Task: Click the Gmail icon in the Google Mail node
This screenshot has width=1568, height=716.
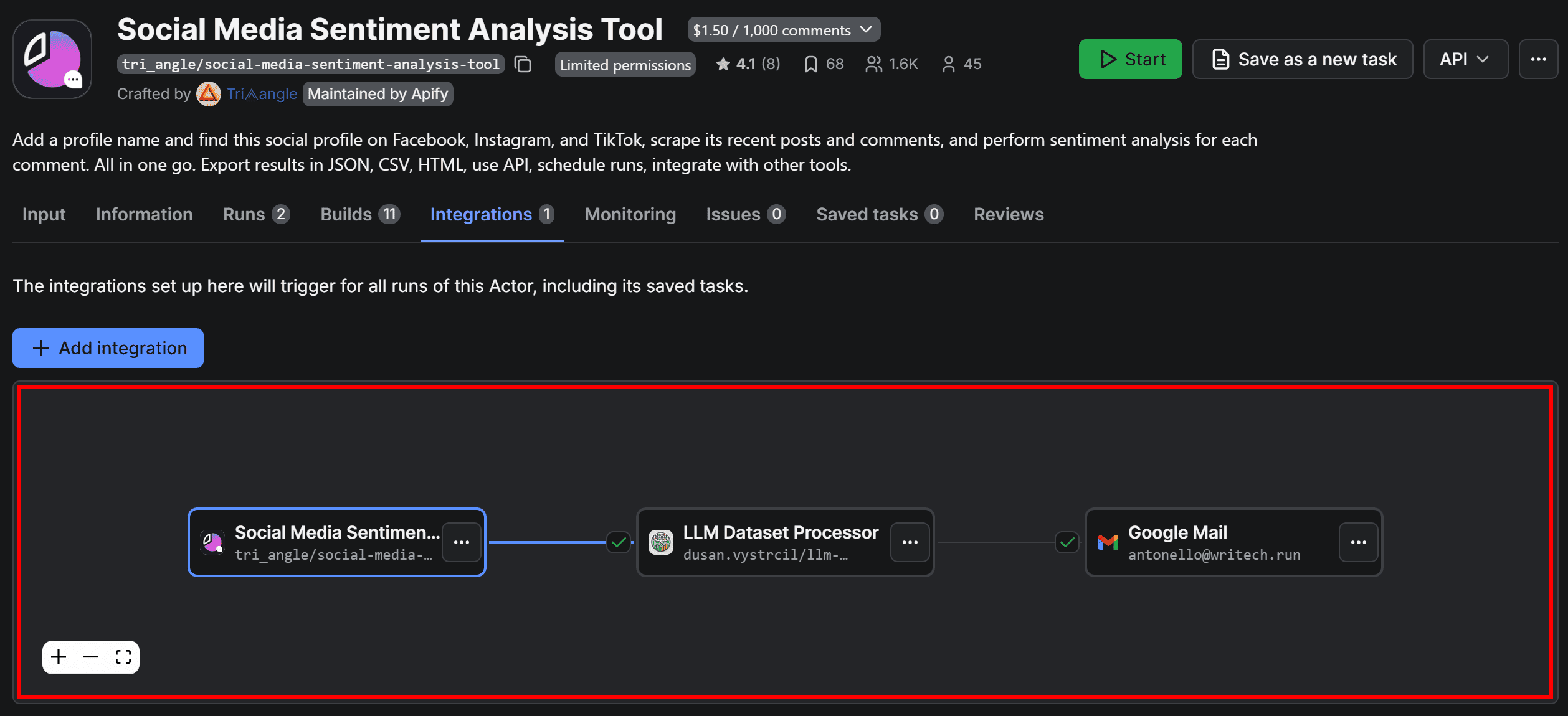Action: [x=1109, y=542]
